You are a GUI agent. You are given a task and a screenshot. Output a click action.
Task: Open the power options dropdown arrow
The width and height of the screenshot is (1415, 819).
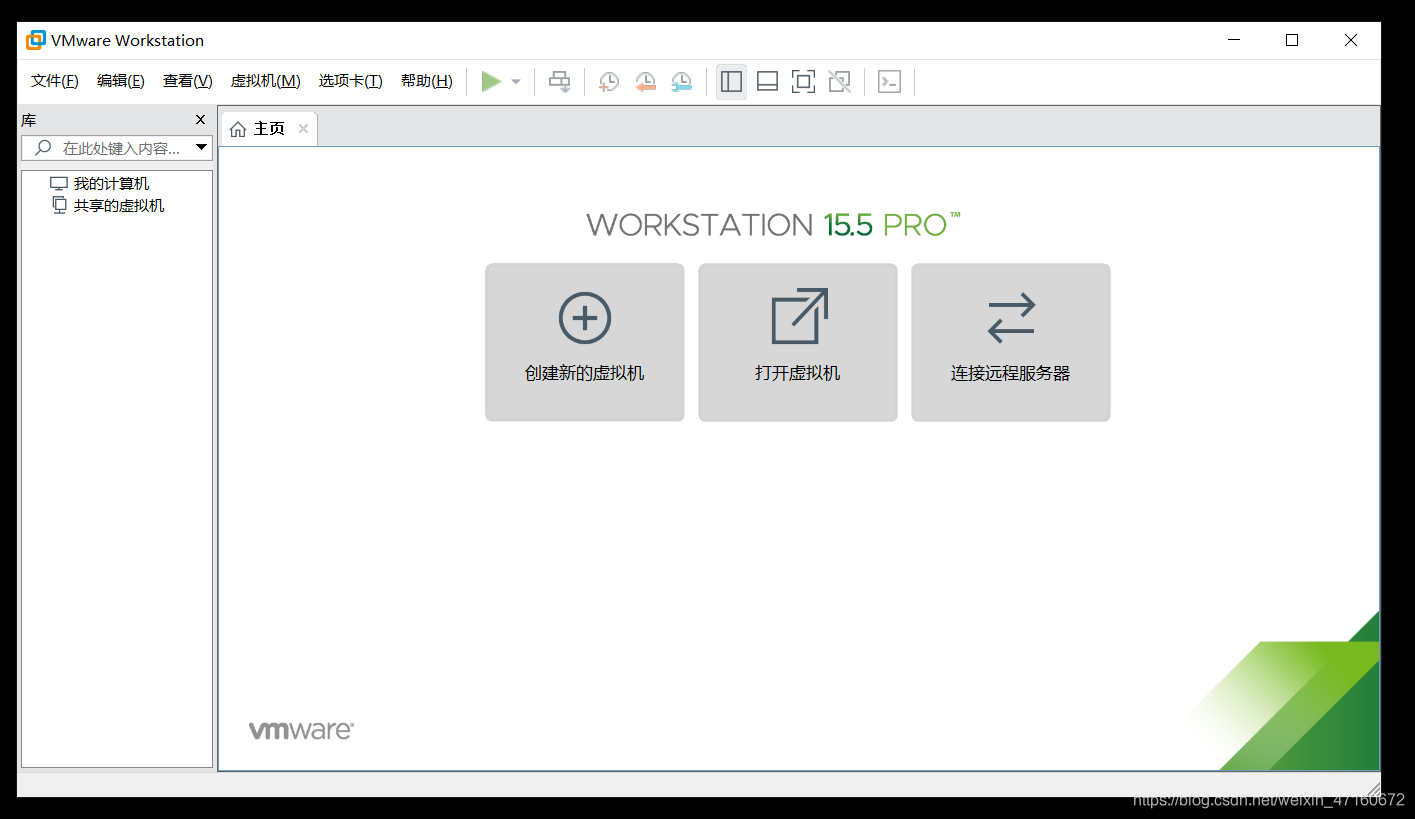pos(516,82)
